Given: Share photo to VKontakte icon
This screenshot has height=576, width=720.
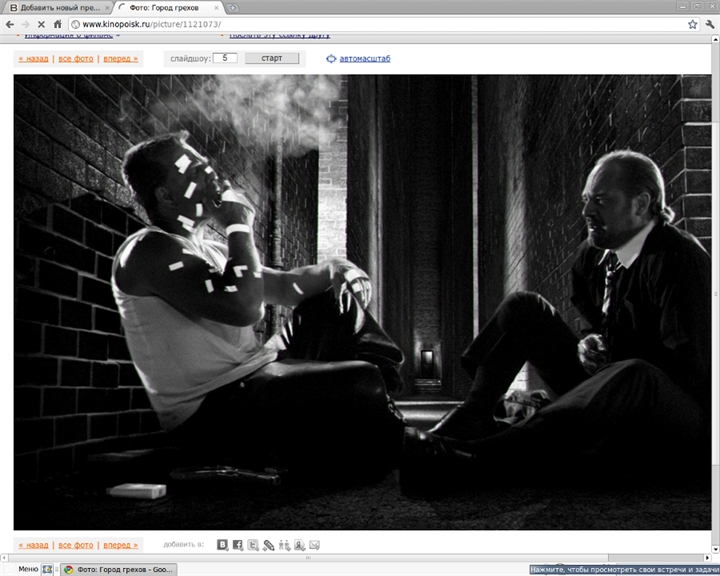Looking at the screenshot, I should [222, 545].
